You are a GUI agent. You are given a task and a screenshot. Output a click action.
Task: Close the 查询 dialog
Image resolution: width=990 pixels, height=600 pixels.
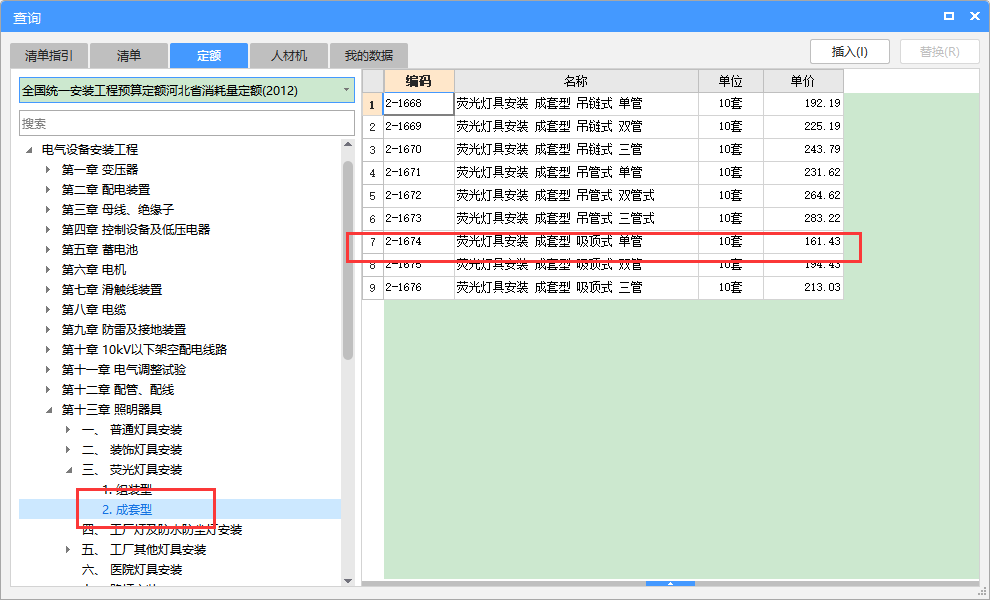[975, 16]
